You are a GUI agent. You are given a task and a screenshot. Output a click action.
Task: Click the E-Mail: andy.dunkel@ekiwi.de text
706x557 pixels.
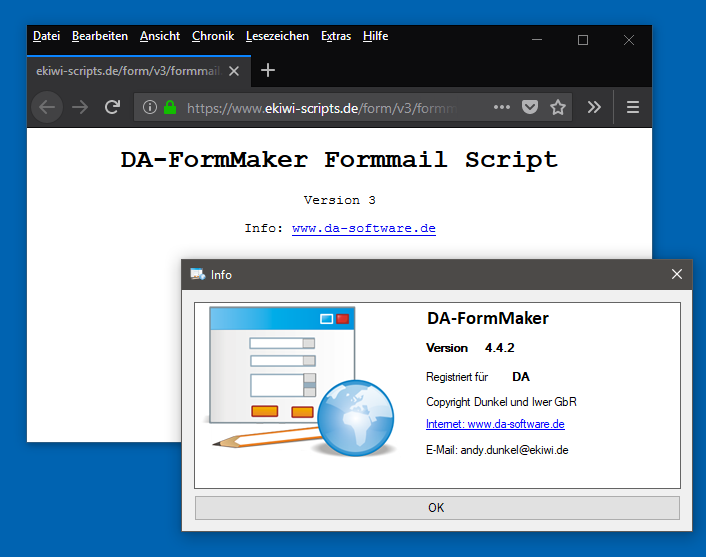tap(497, 450)
